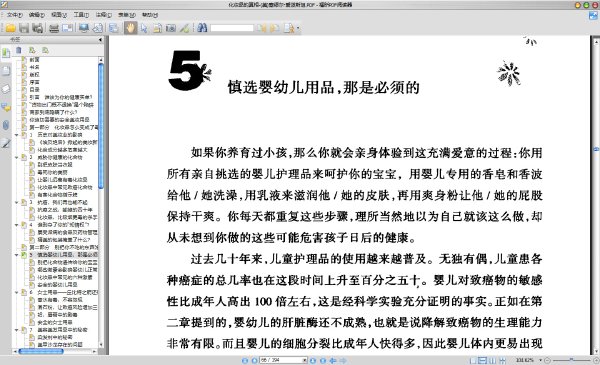The image size is (600, 365).
Task: Click bookmark panel horizontal scrollbar thumb
Action: coord(41,351)
